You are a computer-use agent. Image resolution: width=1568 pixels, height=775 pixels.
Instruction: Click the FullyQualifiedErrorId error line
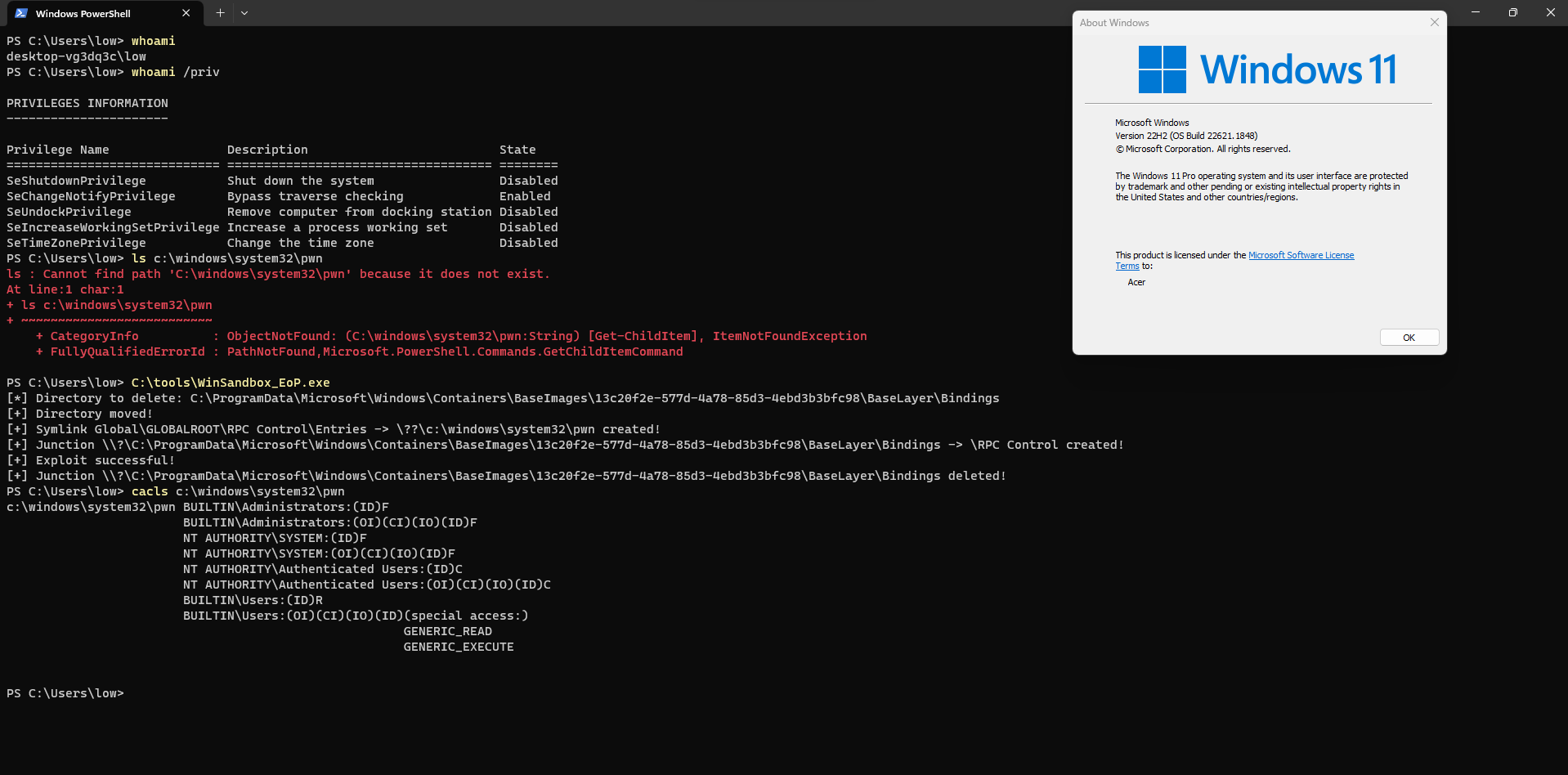point(359,352)
